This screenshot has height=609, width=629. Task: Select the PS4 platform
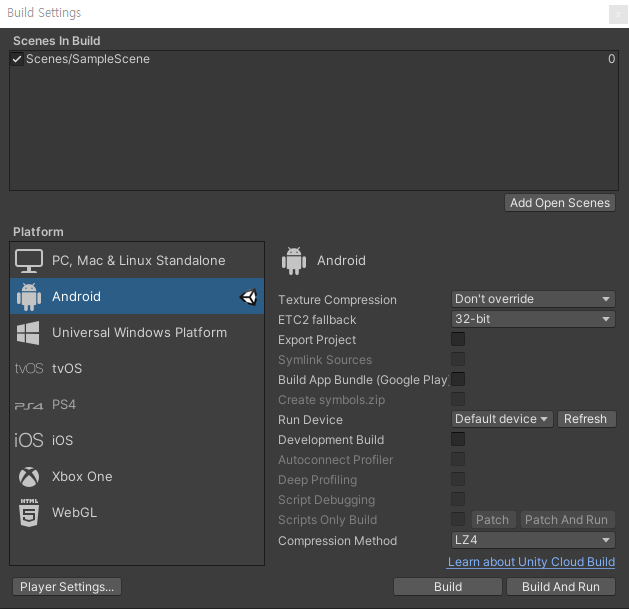click(x=137, y=404)
